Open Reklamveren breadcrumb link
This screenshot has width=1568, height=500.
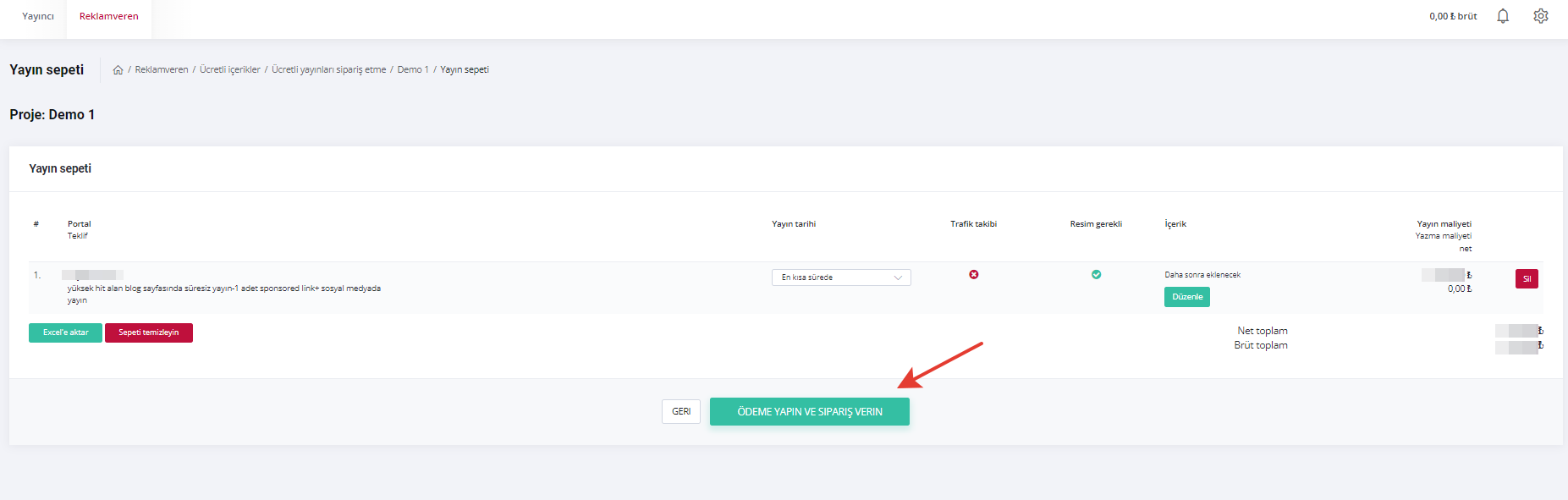162,70
